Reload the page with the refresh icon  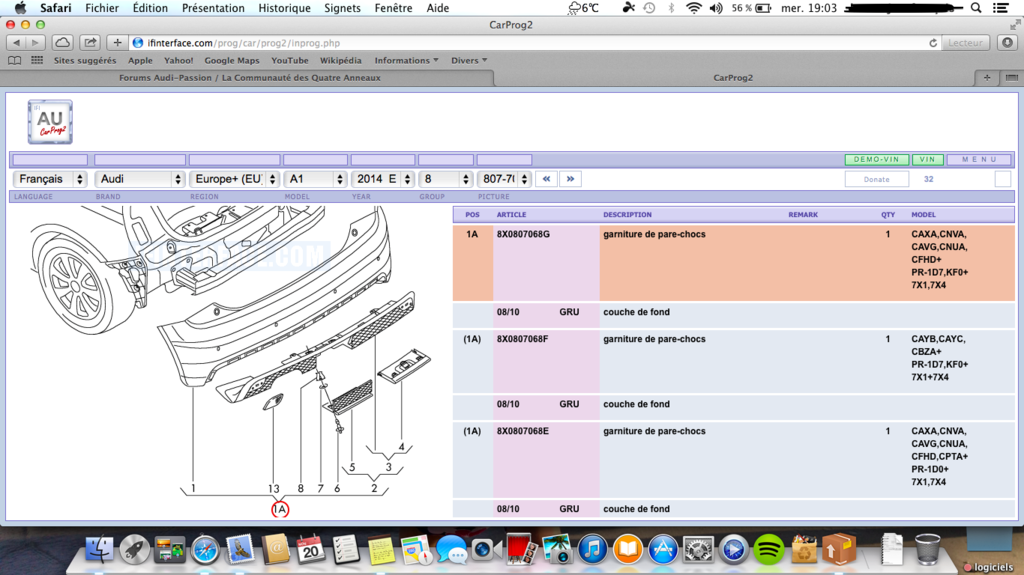click(933, 43)
